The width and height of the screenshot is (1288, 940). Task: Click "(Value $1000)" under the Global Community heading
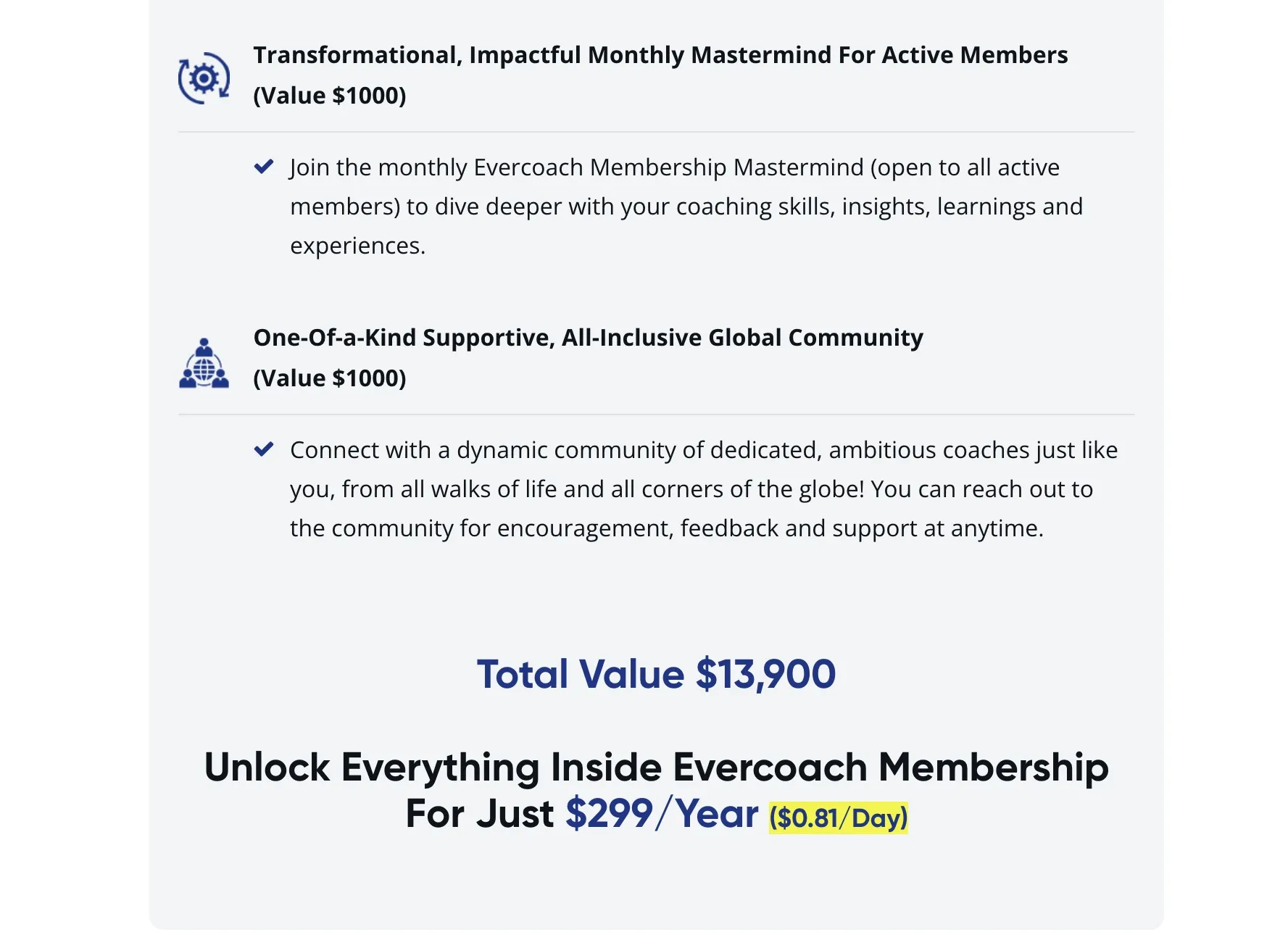pos(329,378)
